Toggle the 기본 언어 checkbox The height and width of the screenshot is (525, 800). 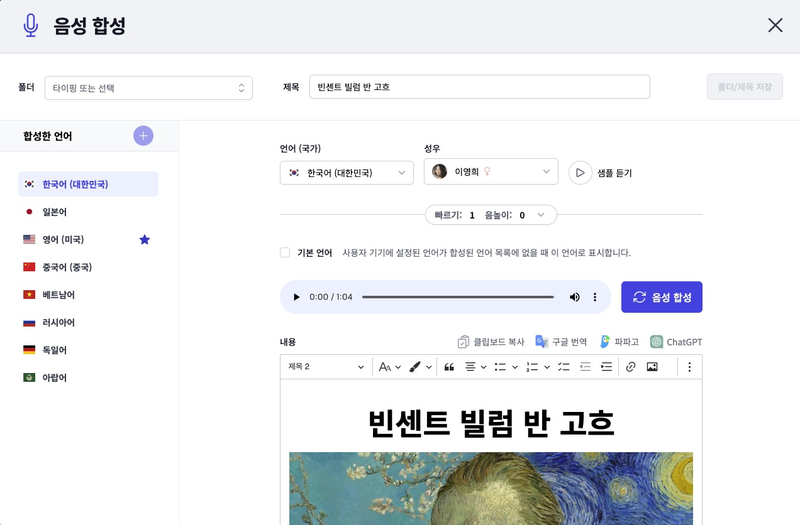[285, 253]
